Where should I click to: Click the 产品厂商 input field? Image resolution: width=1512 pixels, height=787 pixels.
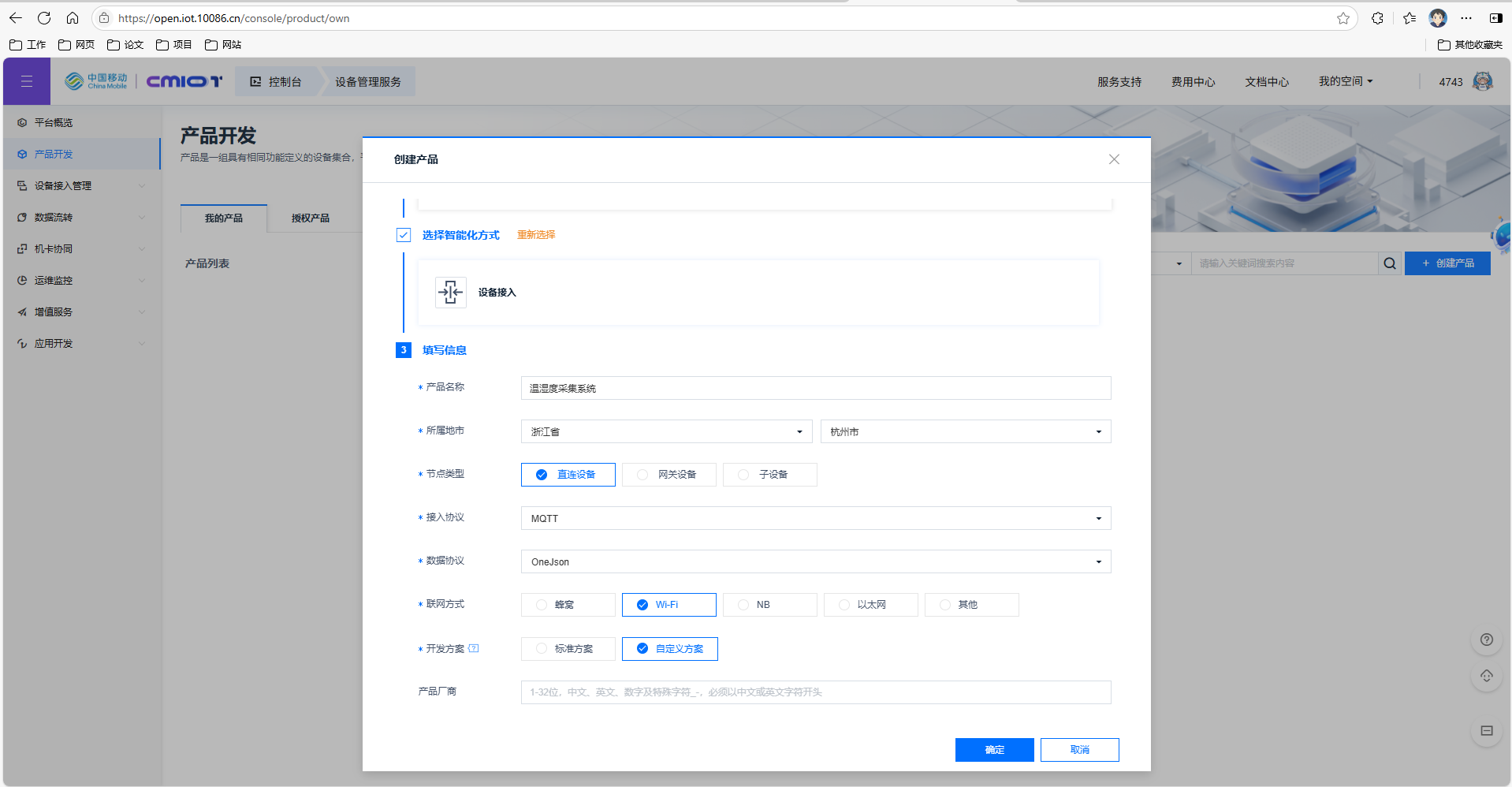(x=815, y=692)
